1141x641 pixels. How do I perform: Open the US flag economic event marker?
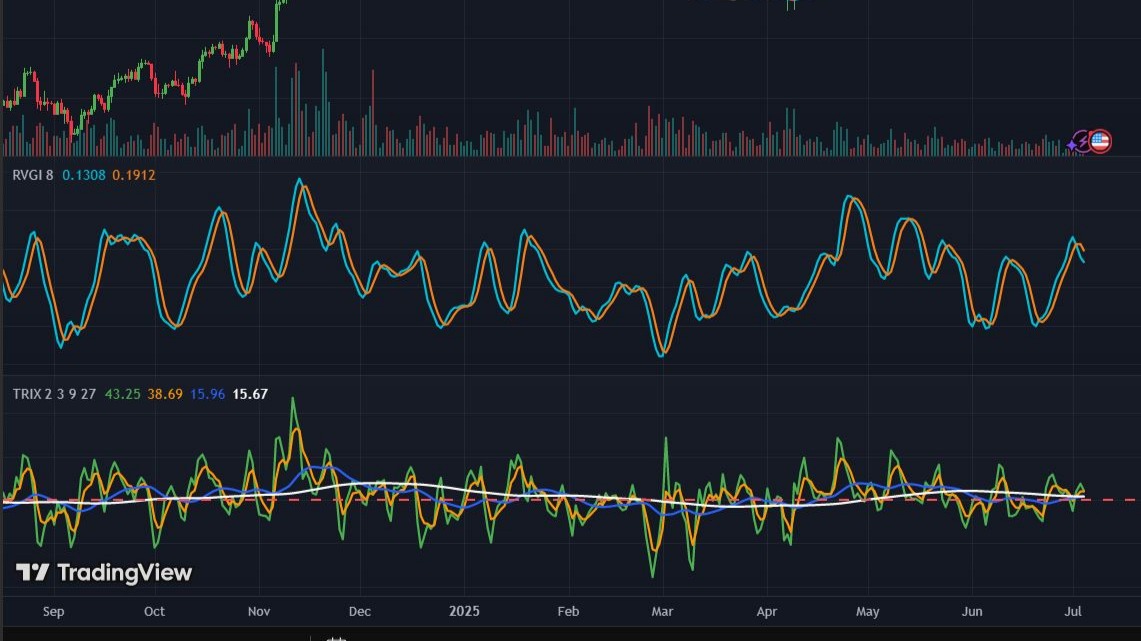tap(1100, 141)
